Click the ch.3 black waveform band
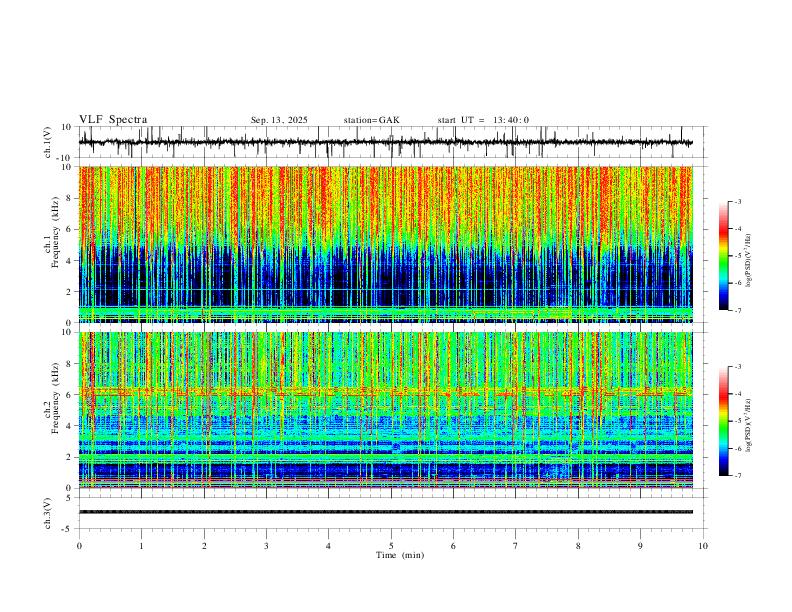The width and height of the screenshot is (792, 612). point(386,512)
